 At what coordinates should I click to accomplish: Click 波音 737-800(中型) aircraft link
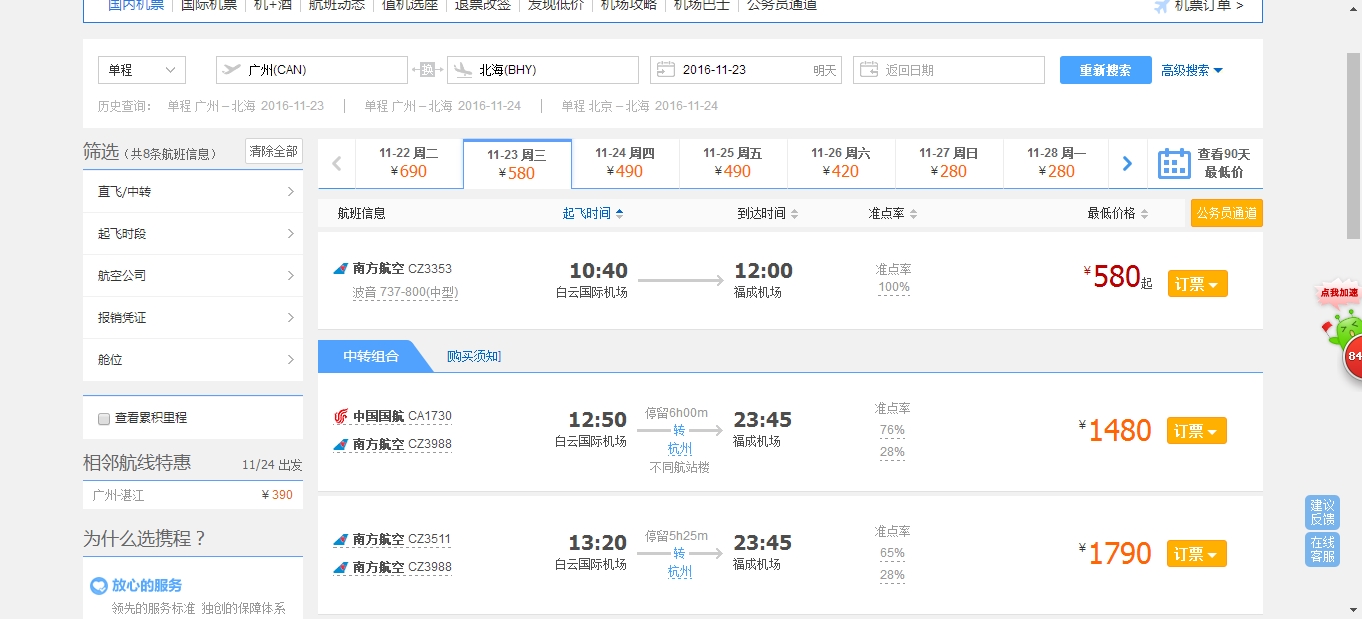point(405,293)
